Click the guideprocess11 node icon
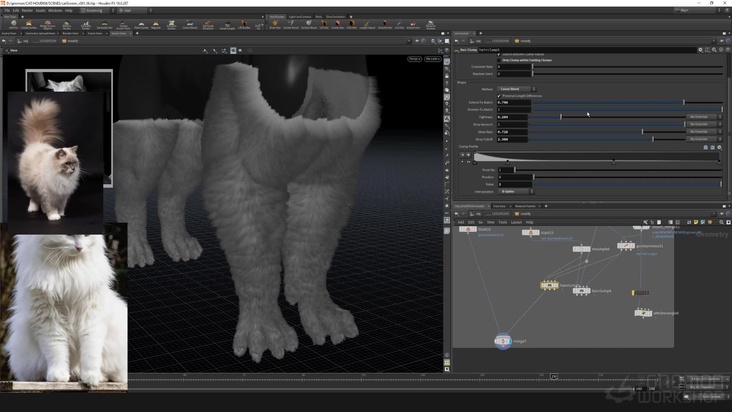 click(626, 245)
